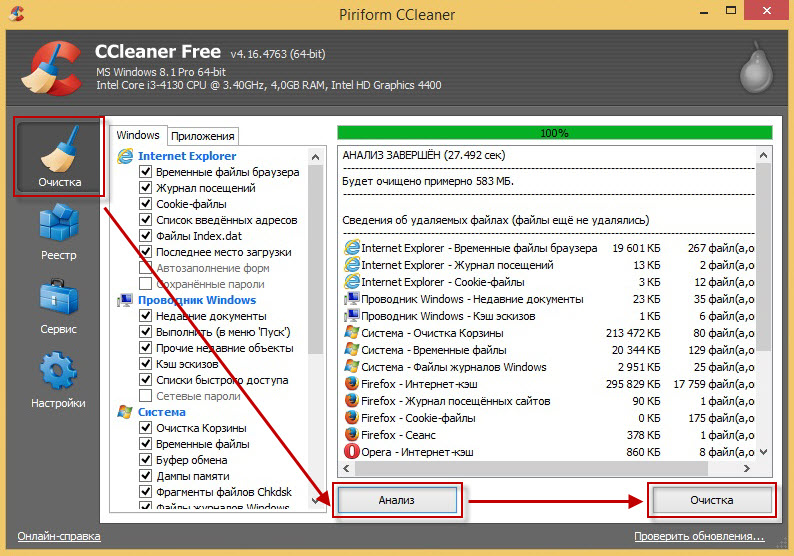Select the Firefox Интернет-кэш result row icon
The image size is (794, 556).
(x=351, y=383)
